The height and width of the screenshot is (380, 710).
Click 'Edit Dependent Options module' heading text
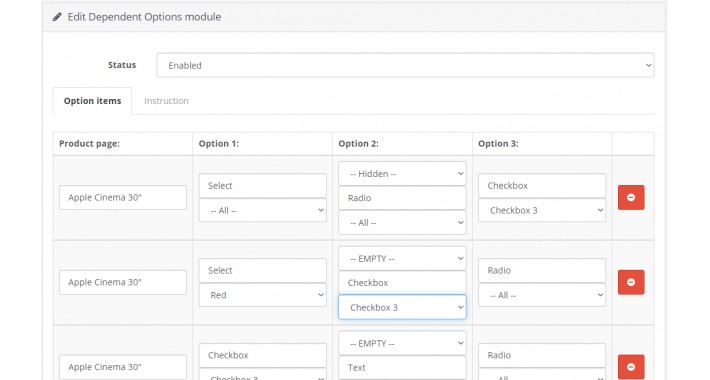pos(144,17)
